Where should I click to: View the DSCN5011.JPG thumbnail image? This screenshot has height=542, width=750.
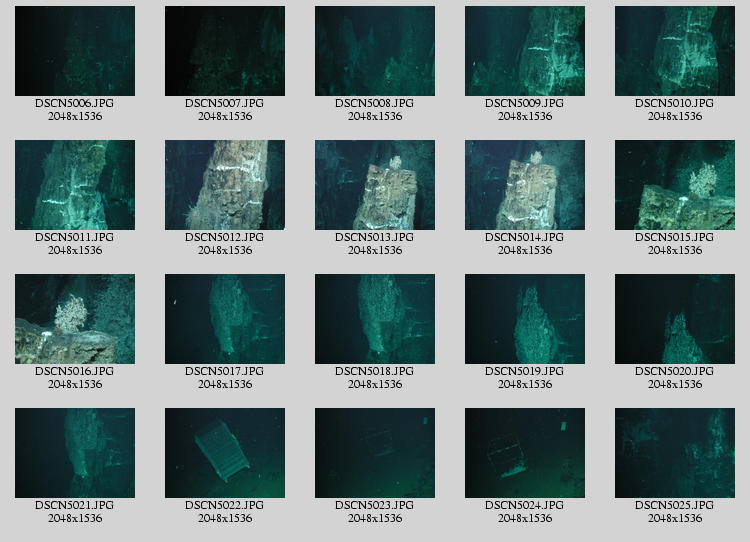click(x=75, y=185)
